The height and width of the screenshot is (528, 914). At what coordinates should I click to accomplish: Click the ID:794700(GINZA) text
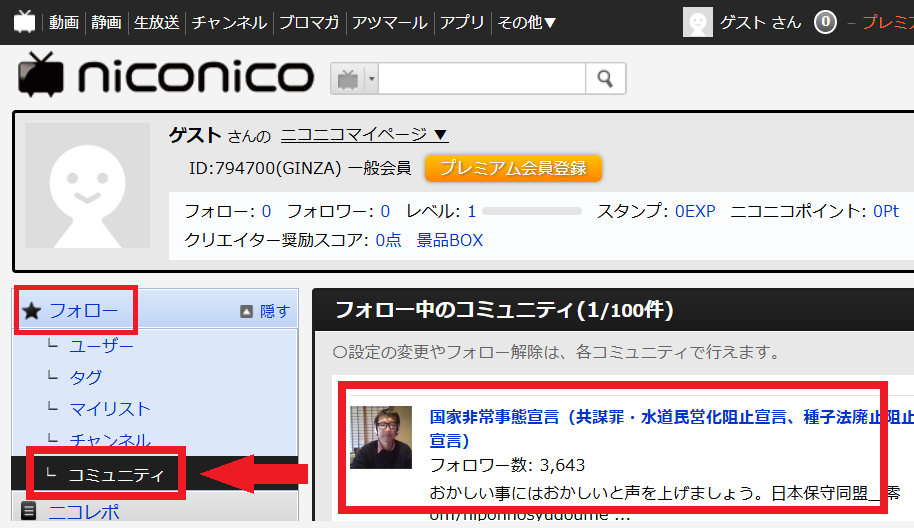click(265, 168)
